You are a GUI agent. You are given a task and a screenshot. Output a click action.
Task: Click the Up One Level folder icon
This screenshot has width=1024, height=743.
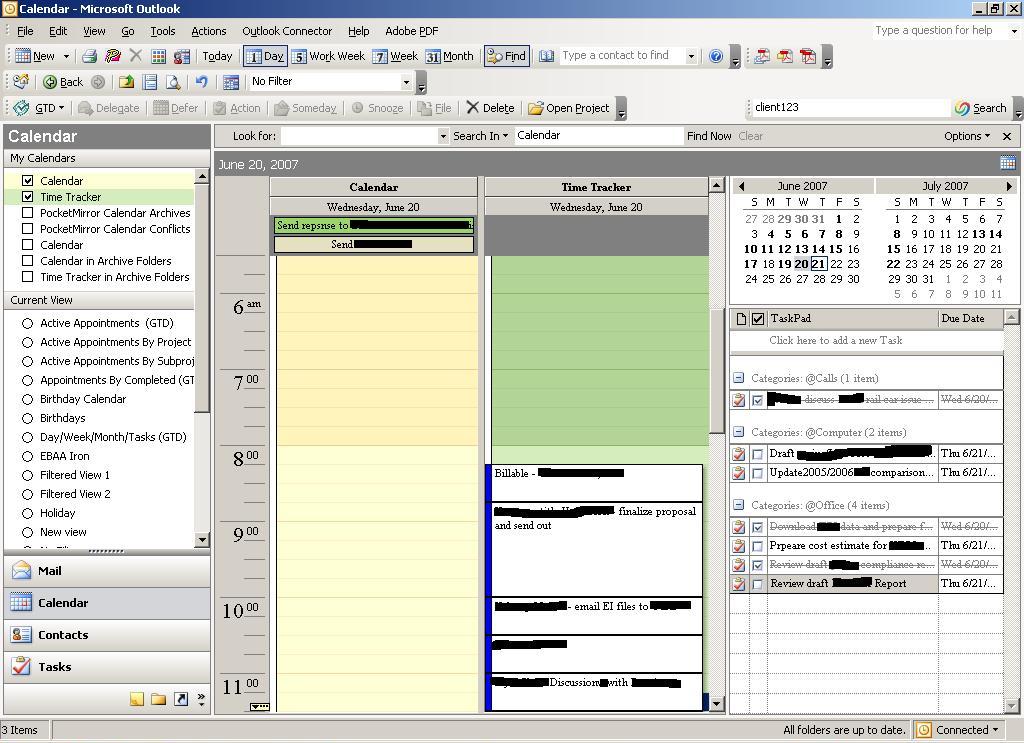click(127, 82)
